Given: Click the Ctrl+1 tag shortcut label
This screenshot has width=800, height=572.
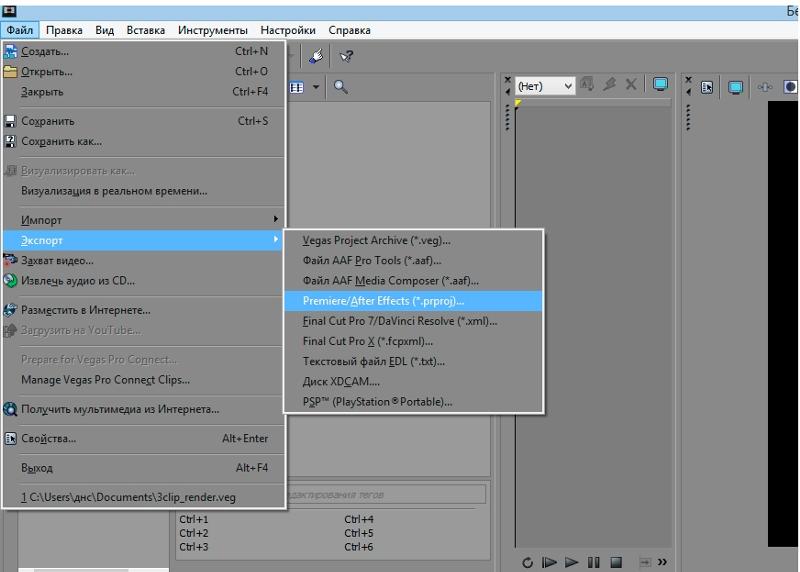Looking at the screenshot, I should click(194, 519).
